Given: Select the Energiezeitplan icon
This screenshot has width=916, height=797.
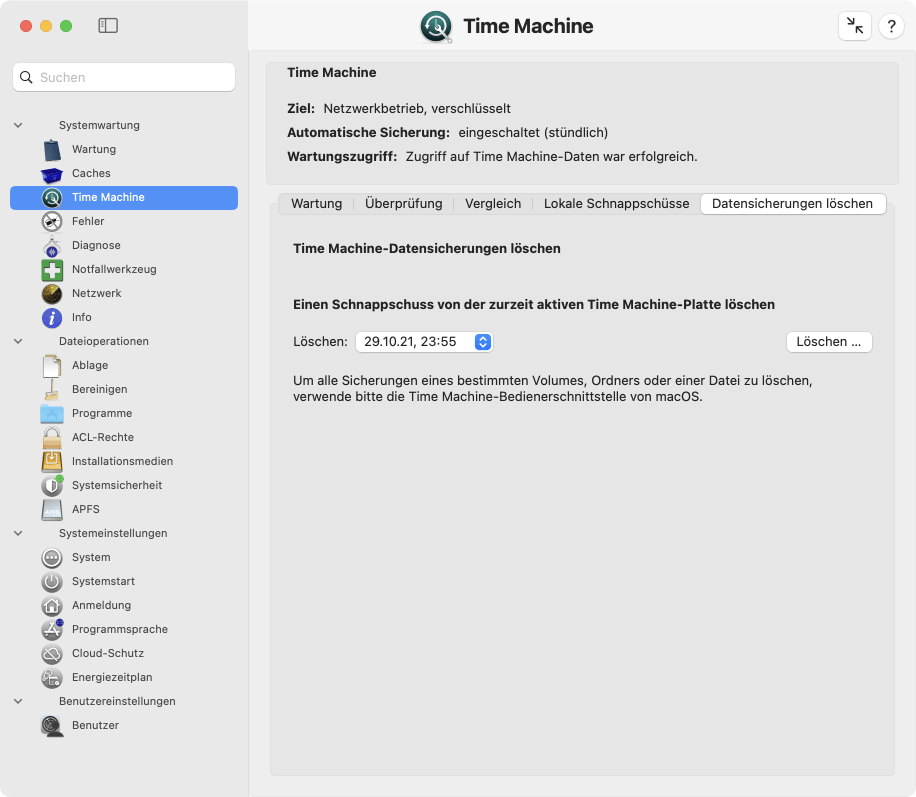Looking at the screenshot, I should point(52,677).
